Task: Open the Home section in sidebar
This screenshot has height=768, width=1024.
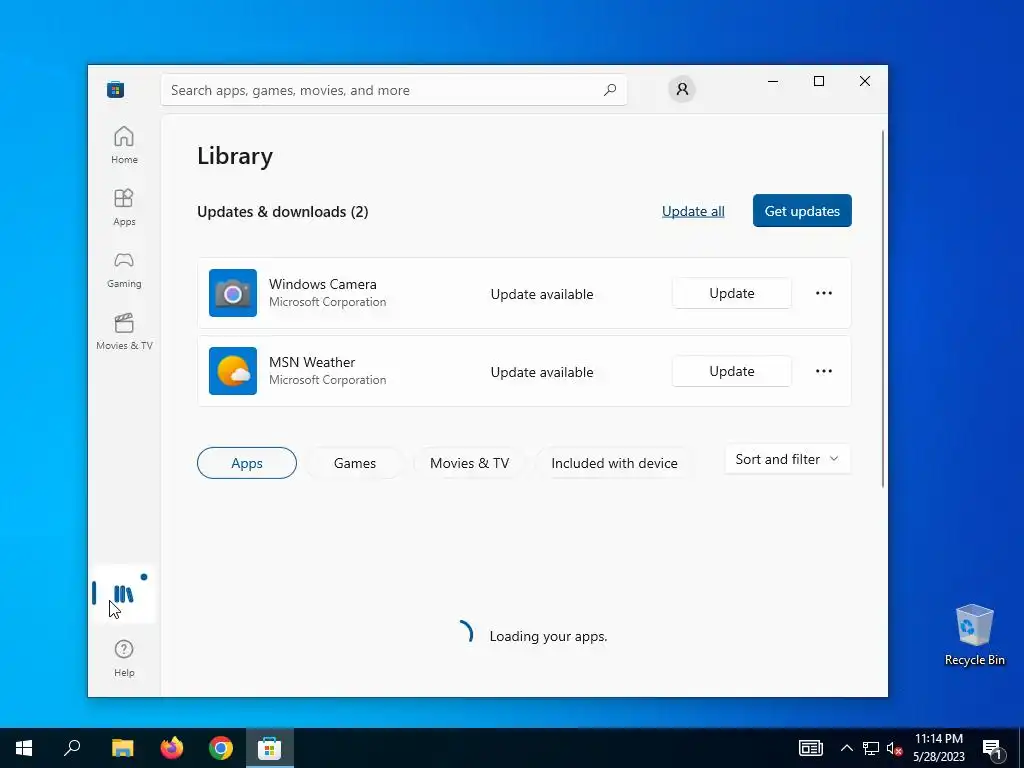Action: coord(124,145)
